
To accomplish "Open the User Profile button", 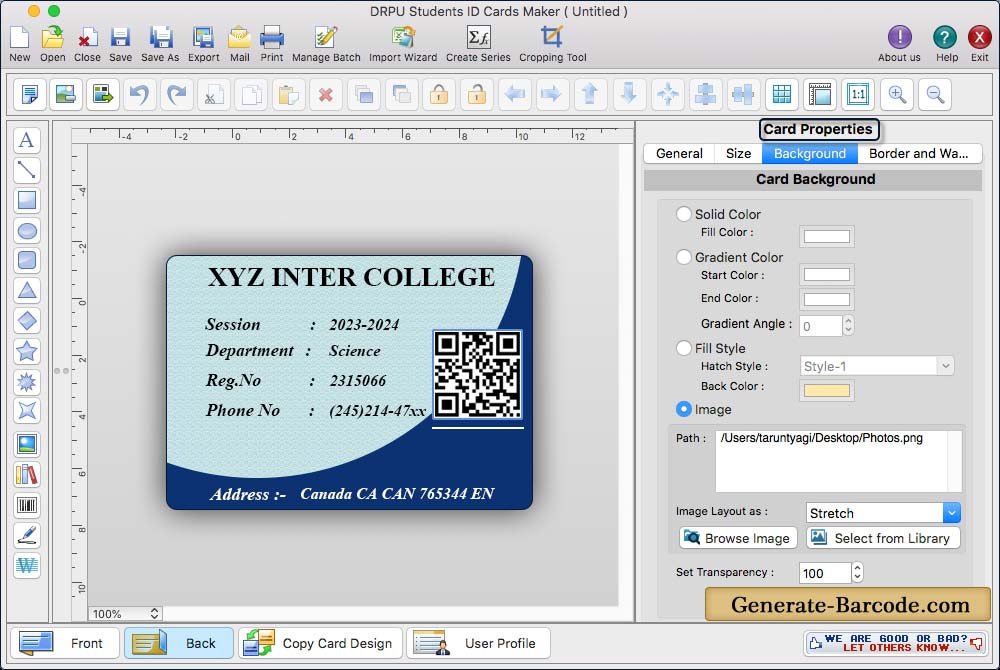I will 478,643.
